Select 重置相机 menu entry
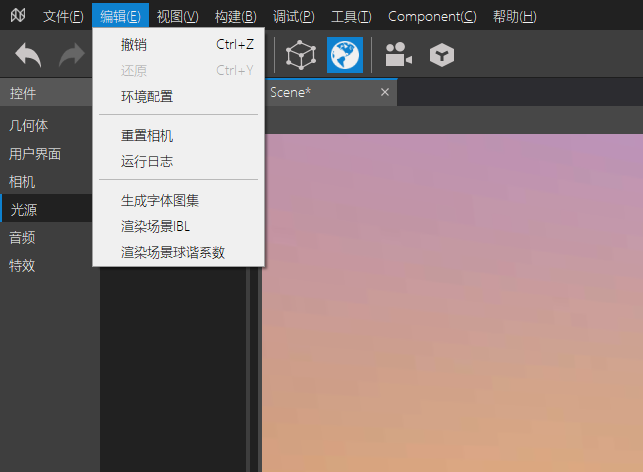 click(x=178, y=136)
